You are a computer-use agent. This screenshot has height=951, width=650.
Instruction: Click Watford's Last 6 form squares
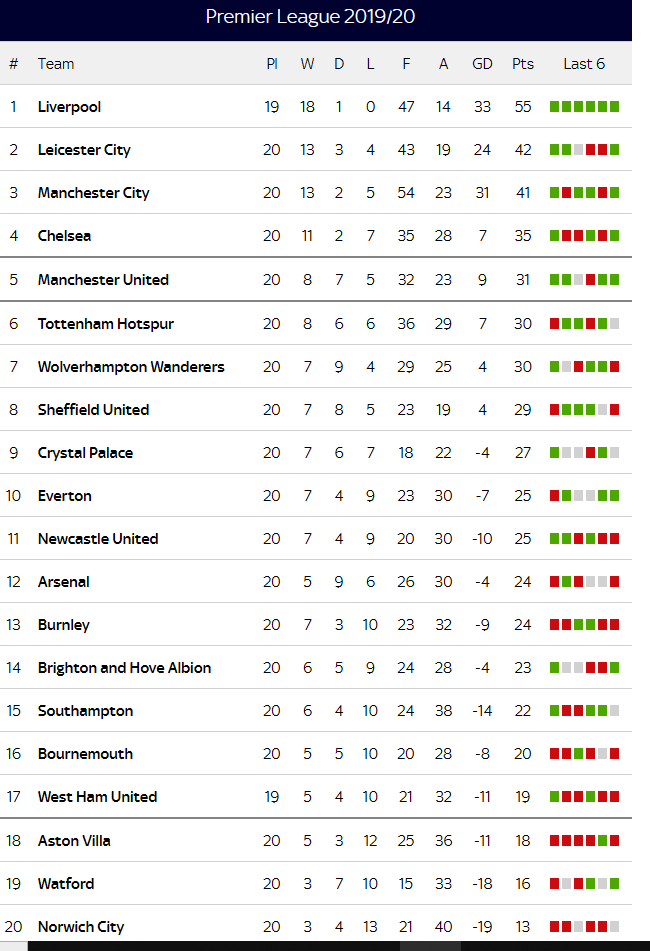(x=584, y=884)
